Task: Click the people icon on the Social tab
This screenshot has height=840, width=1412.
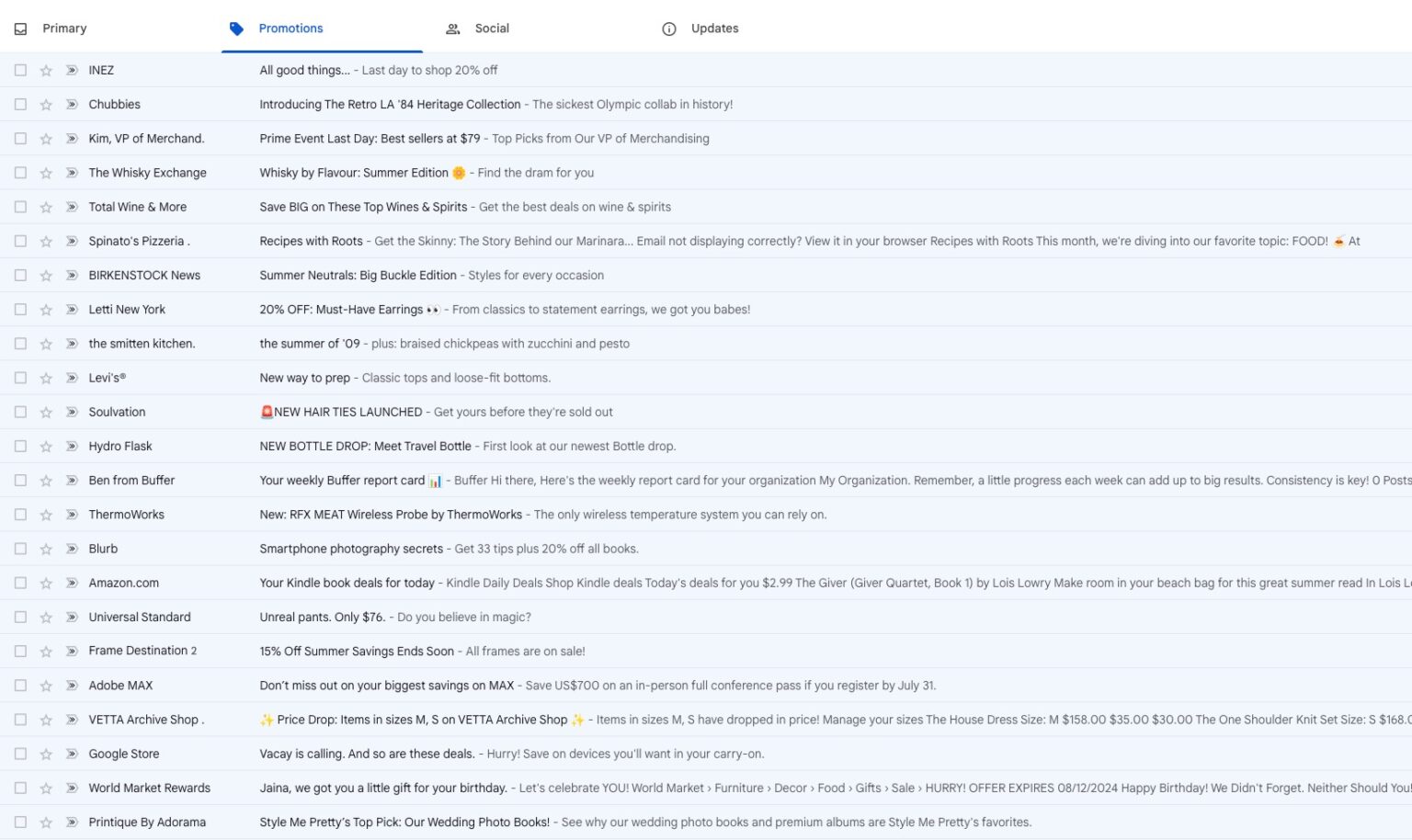Action: pos(452,28)
